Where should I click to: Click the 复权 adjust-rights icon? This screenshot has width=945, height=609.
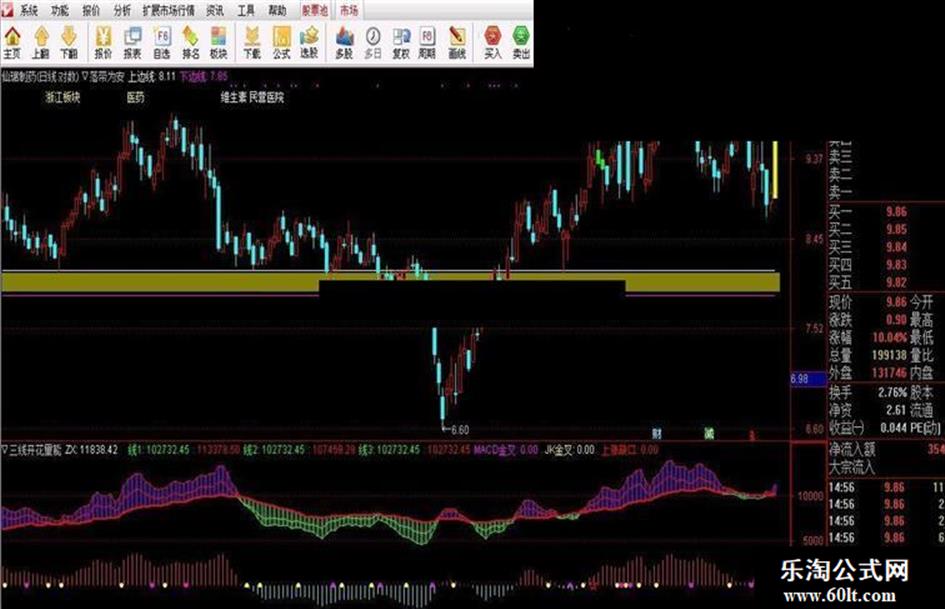(x=401, y=42)
